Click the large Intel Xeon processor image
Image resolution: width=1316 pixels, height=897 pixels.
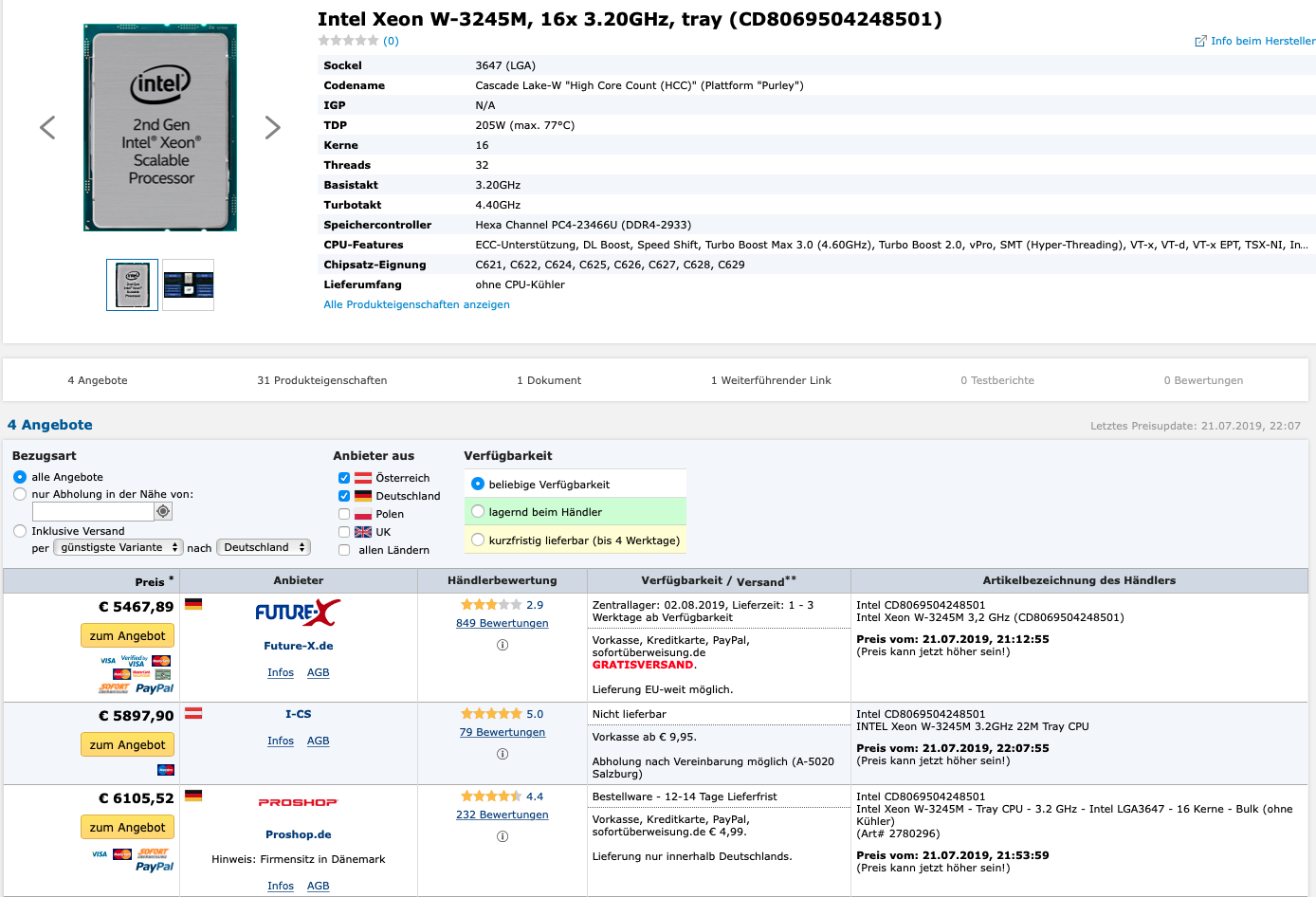[160, 127]
